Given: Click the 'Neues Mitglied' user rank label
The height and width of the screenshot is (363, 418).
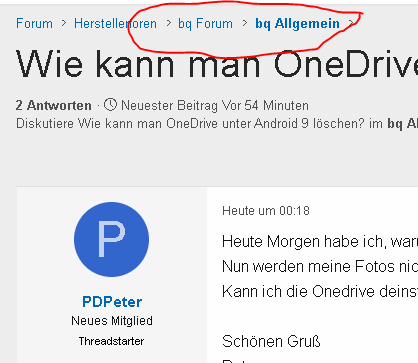Looking at the screenshot, I should [112, 321].
